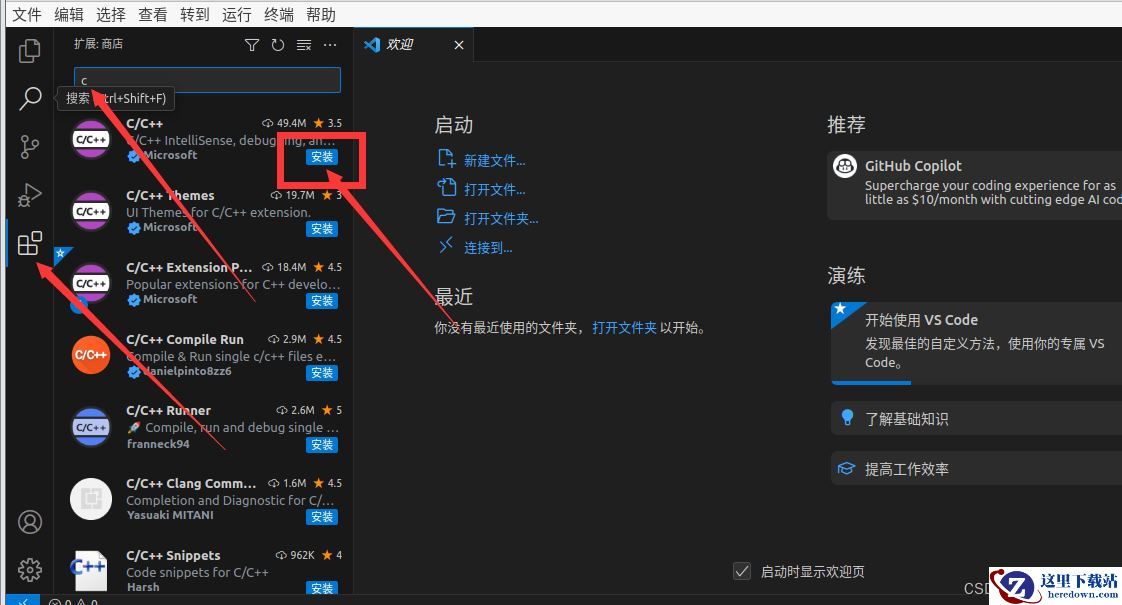Viewport: 1122px width, 605px height.
Task: Install the C/C++ Themes extension
Action: click(322, 229)
